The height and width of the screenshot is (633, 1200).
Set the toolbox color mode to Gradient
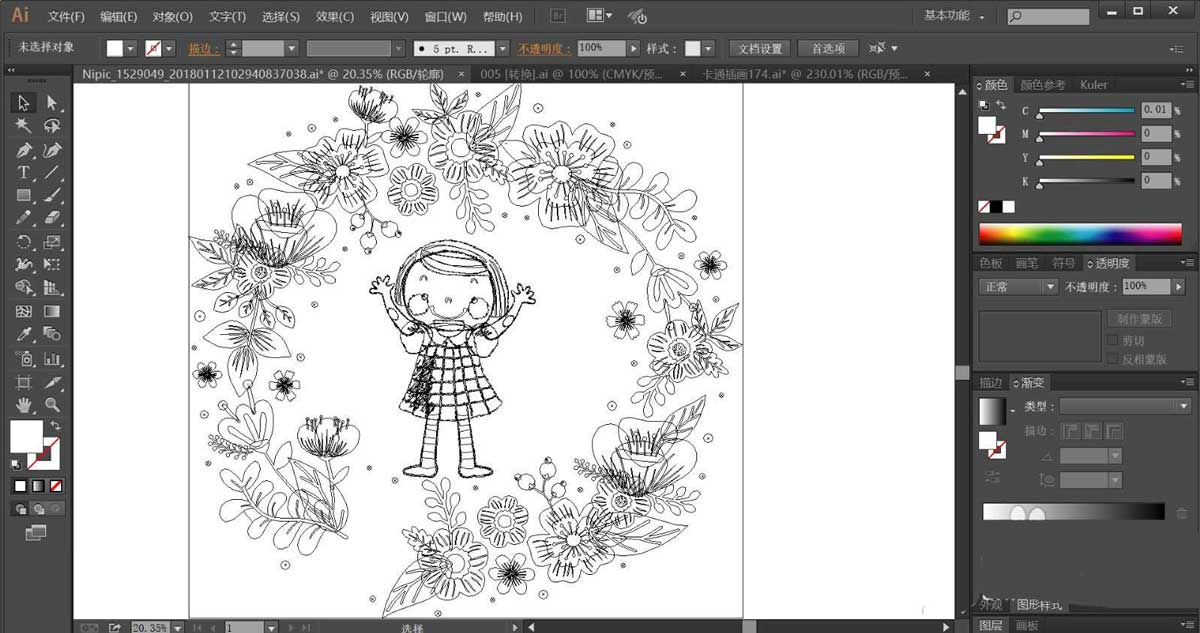[x=38, y=486]
